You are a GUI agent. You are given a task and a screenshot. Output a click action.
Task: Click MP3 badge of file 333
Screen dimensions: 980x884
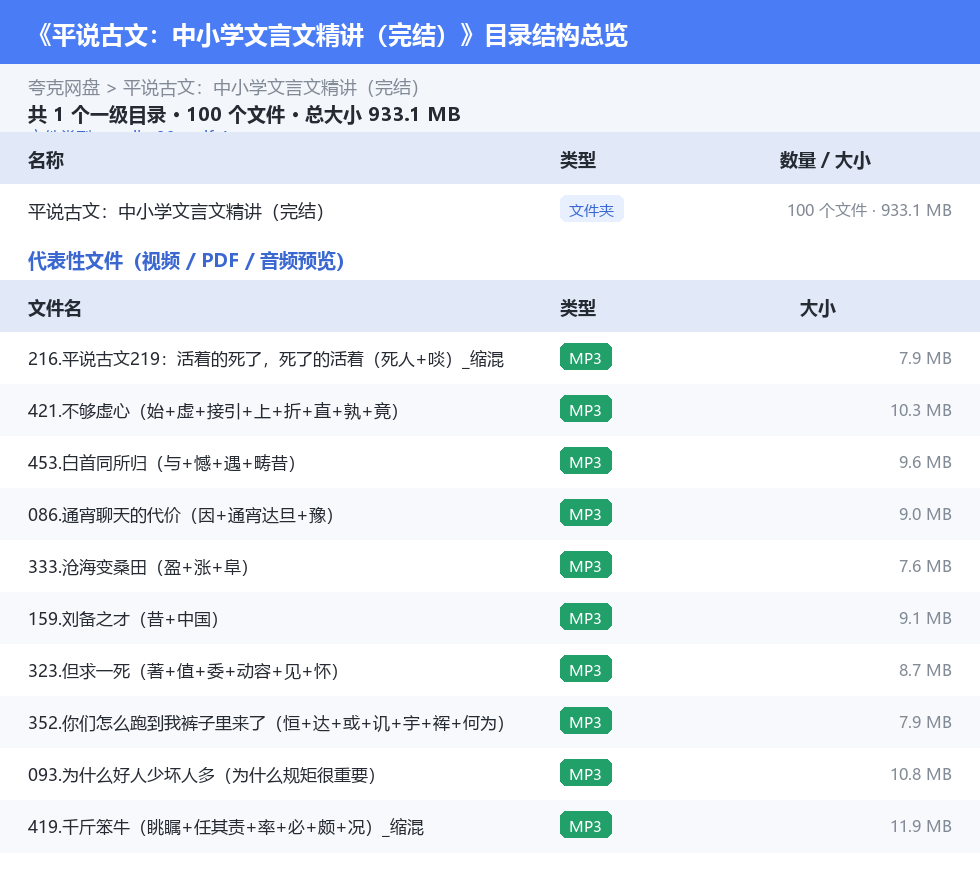point(586,565)
